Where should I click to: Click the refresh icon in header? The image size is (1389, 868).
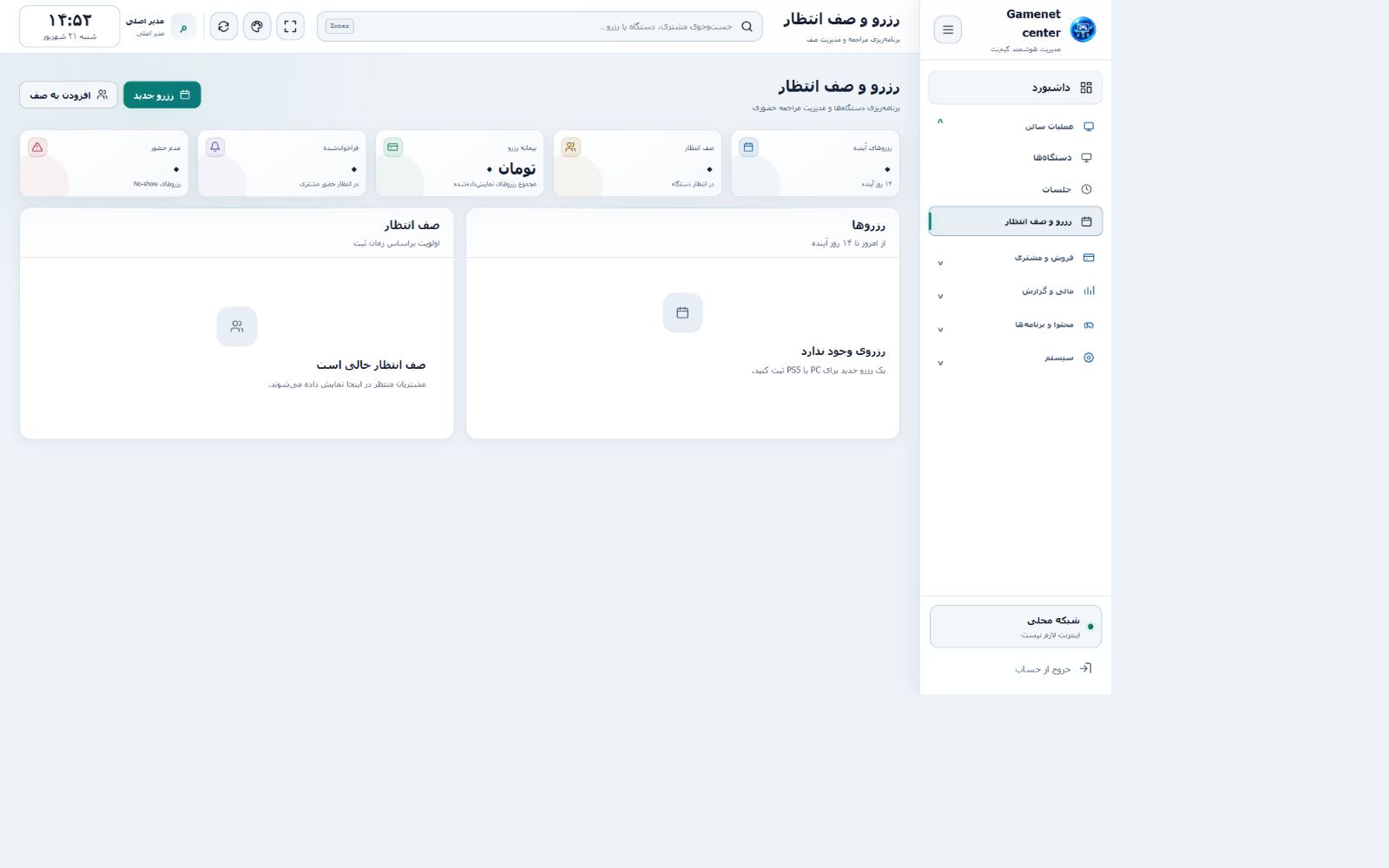(224, 26)
